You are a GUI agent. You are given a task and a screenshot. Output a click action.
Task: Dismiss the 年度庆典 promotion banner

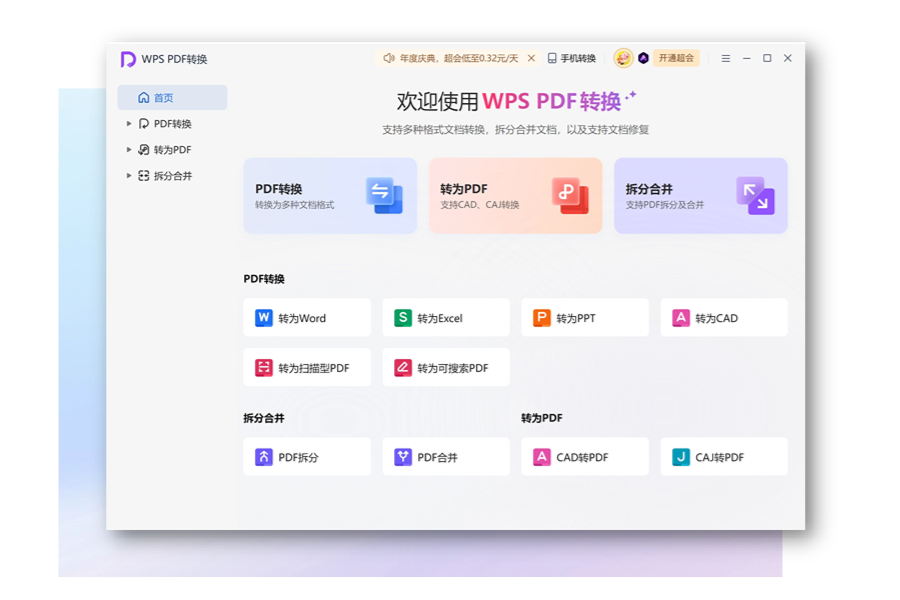[x=531, y=58]
